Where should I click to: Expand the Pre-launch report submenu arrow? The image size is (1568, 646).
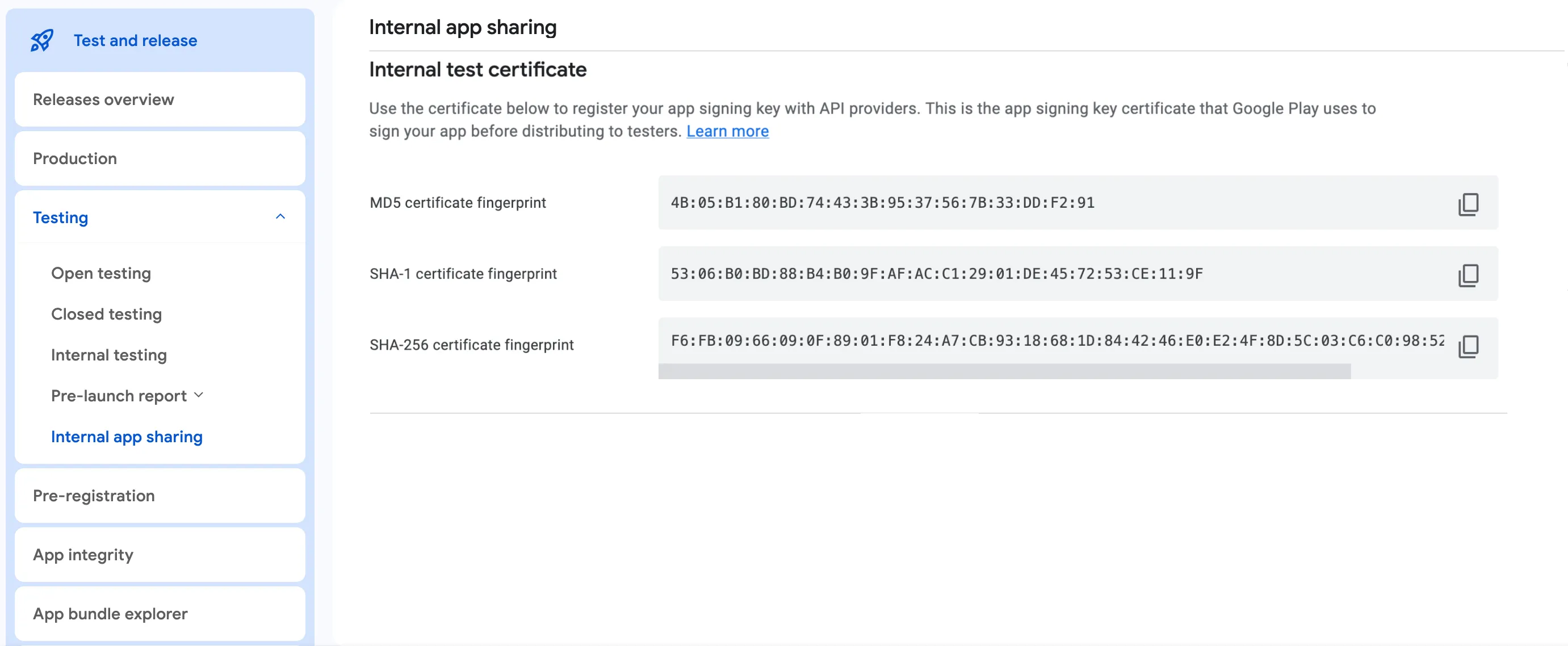[x=199, y=395]
